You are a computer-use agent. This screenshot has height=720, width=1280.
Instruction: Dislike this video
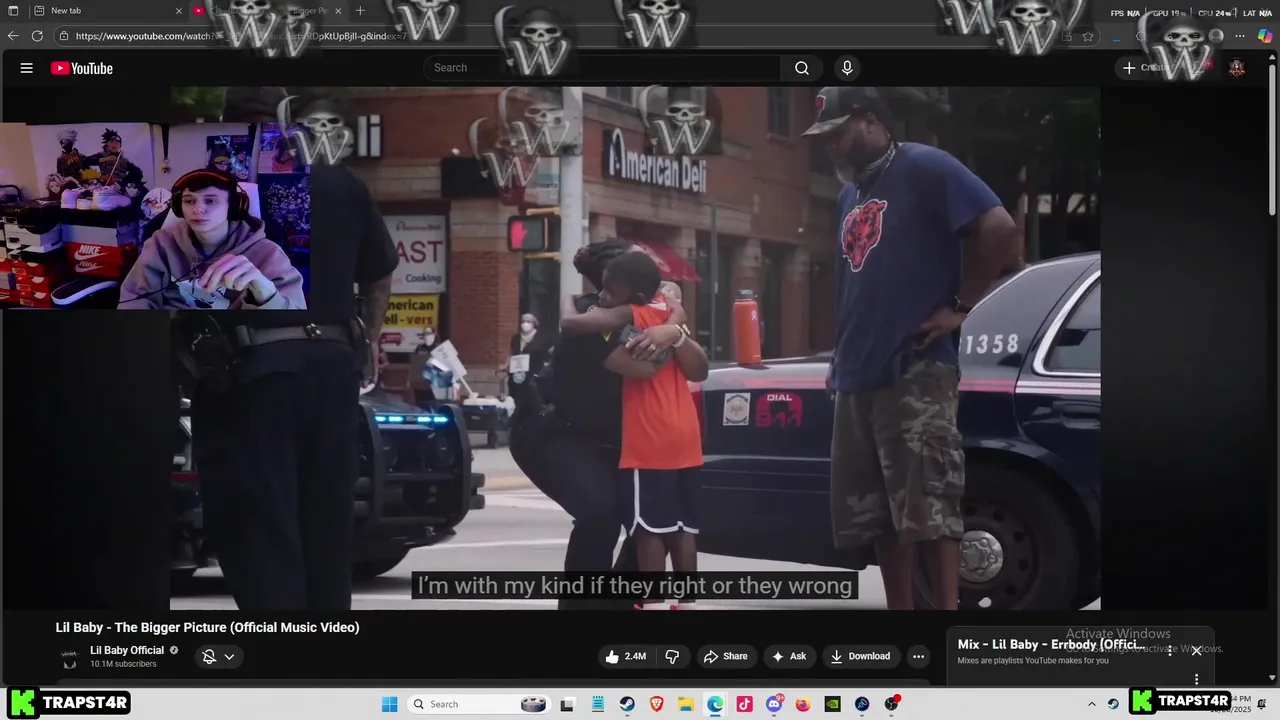coord(672,656)
